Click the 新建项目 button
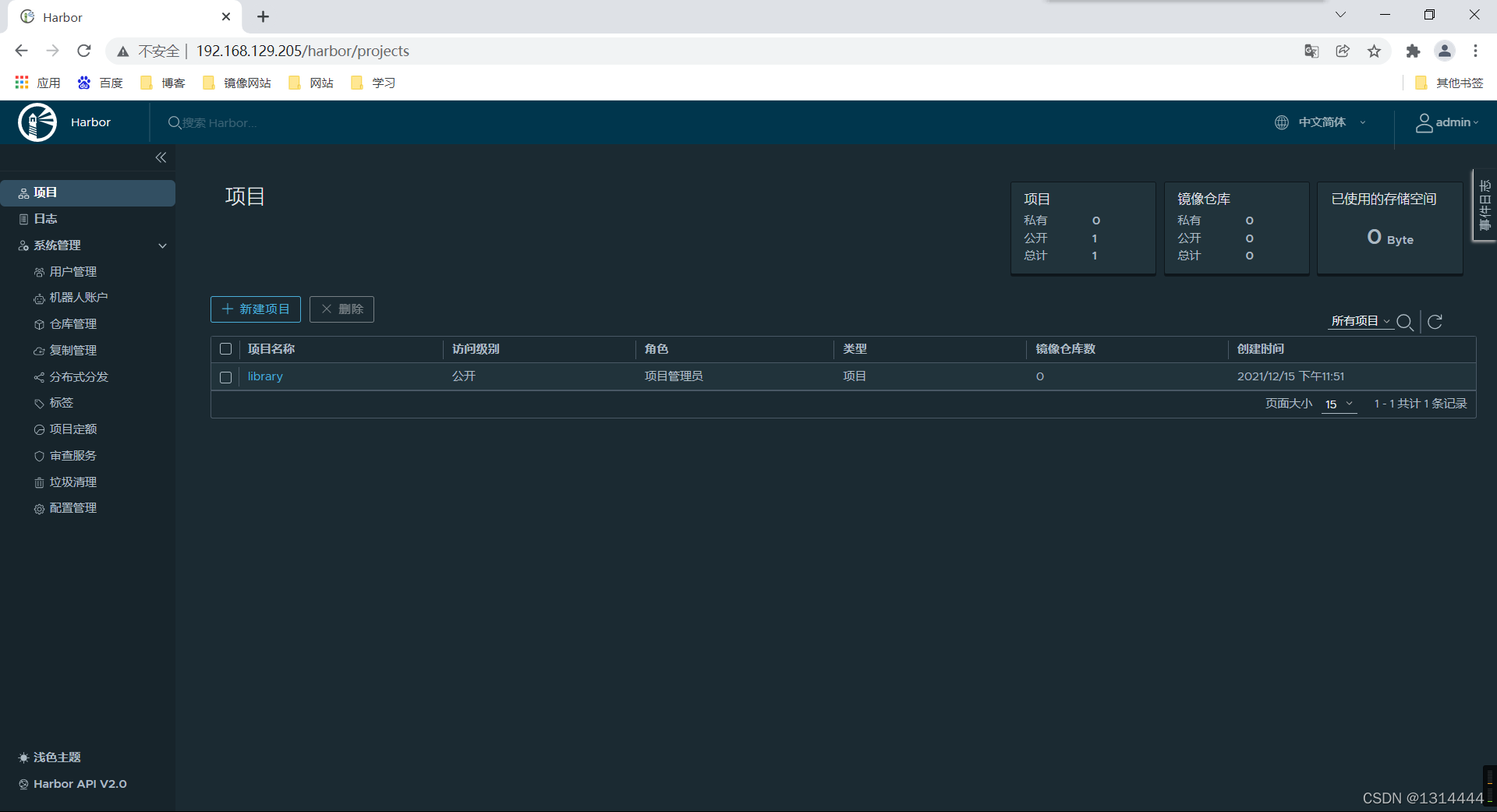This screenshot has width=1497, height=812. (x=256, y=309)
